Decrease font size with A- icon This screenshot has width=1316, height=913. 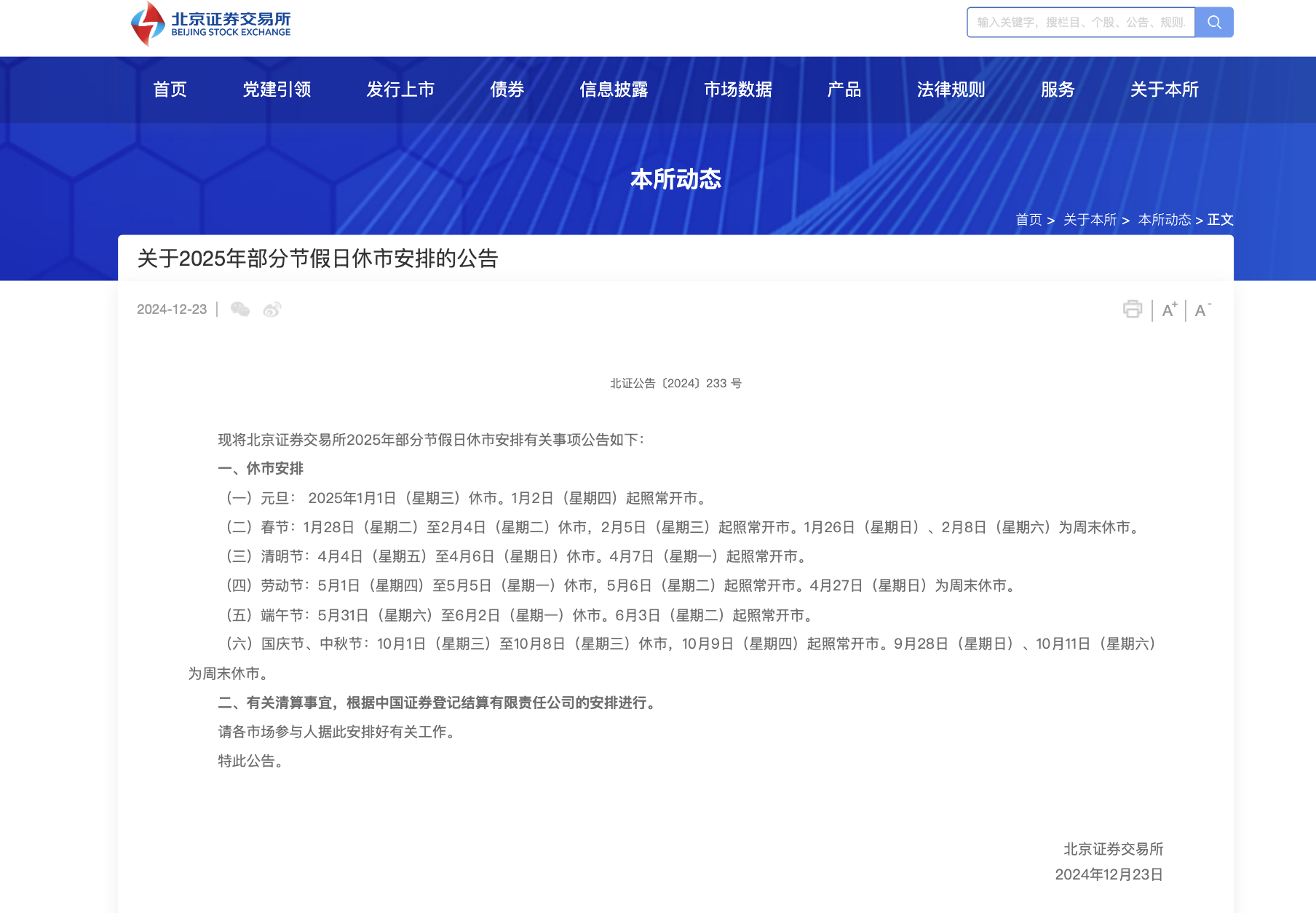click(1202, 310)
